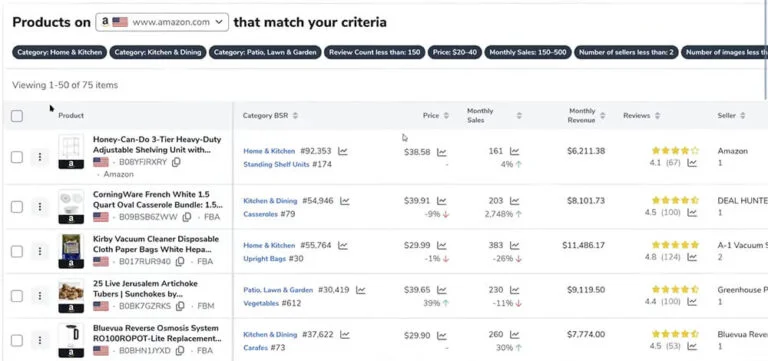Open price chart next to $38.58

point(442,152)
